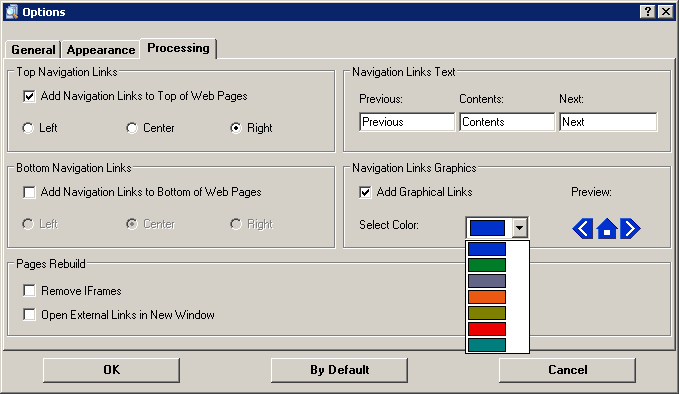Open the Appearance tab
Image resolution: width=679 pixels, height=394 pixels.
tap(100, 50)
